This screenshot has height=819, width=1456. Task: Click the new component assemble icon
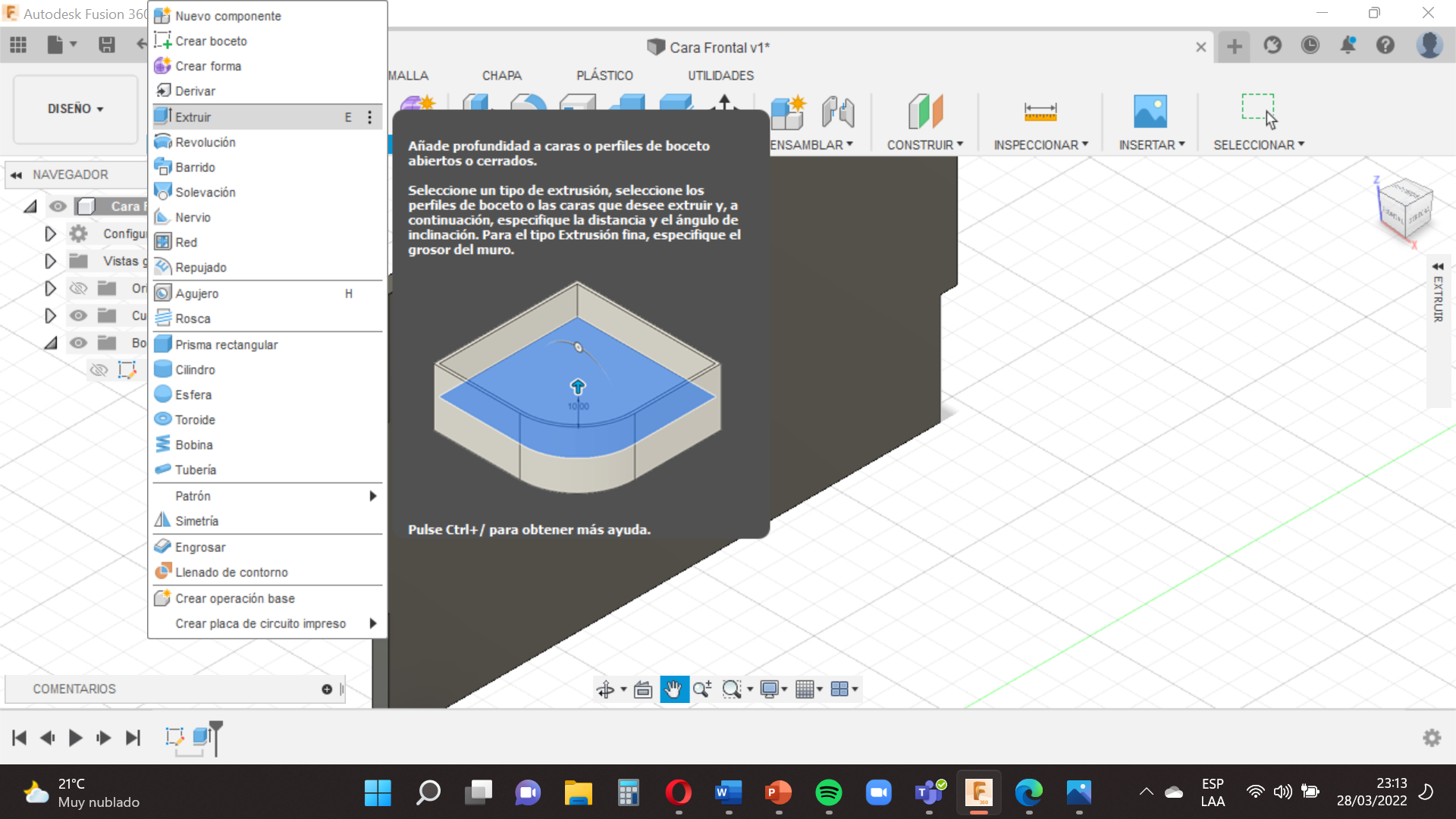[x=788, y=112]
